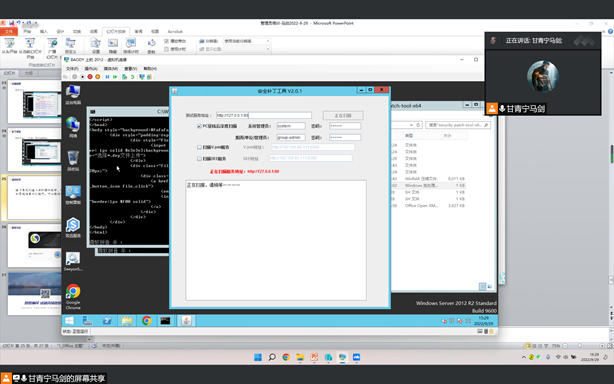Click Windows 11 Start button on host taskbar
The width and height of the screenshot is (614, 384).
pos(258,357)
